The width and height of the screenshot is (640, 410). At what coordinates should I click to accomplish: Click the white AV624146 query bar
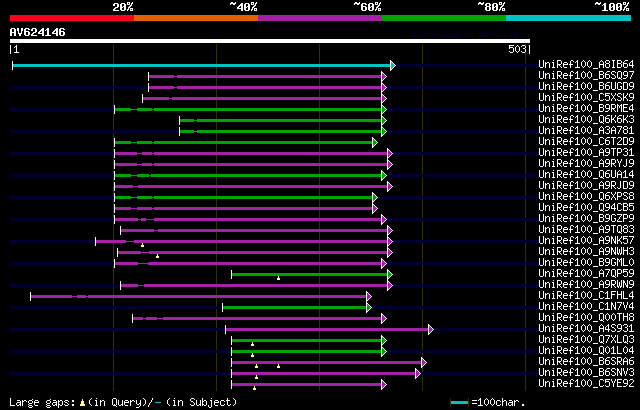270,41
